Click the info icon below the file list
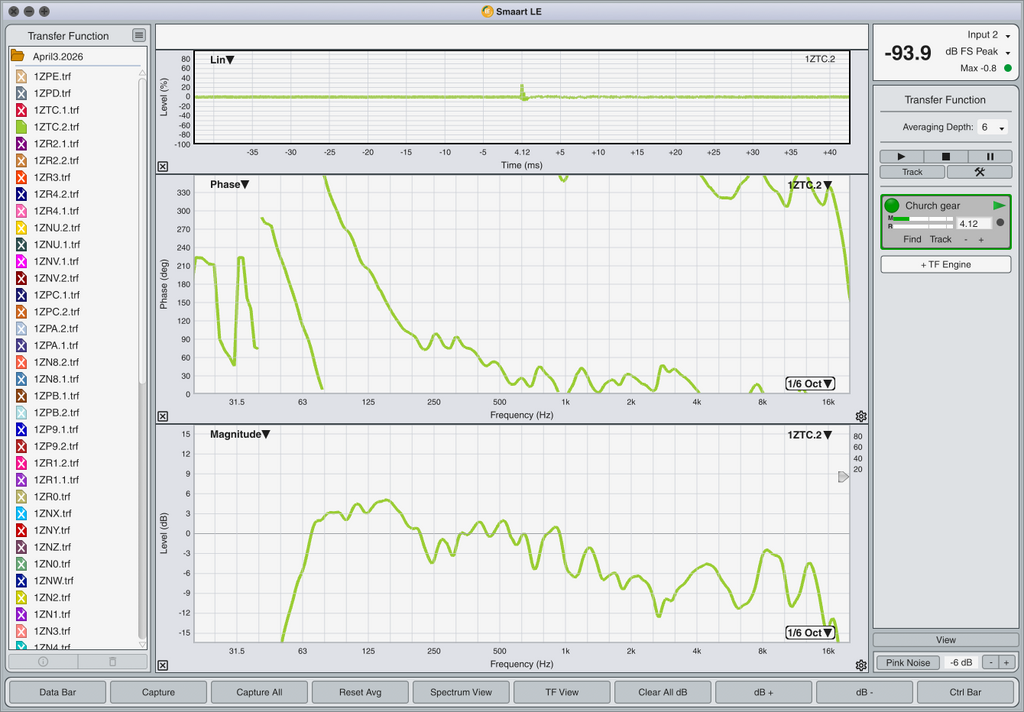 click(x=43, y=662)
